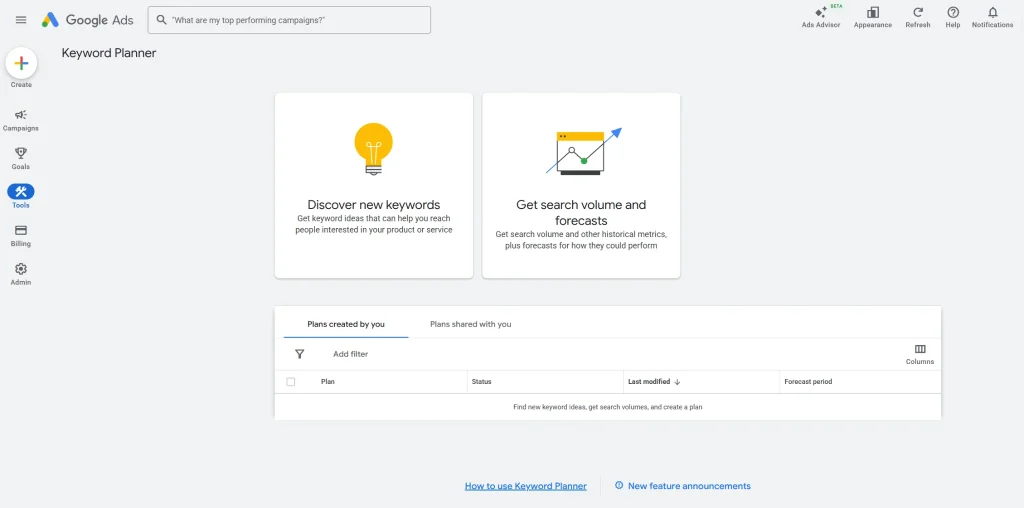Click the Create plus button
The height and width of the screenshot is (508, 1024).
[21, 63]
